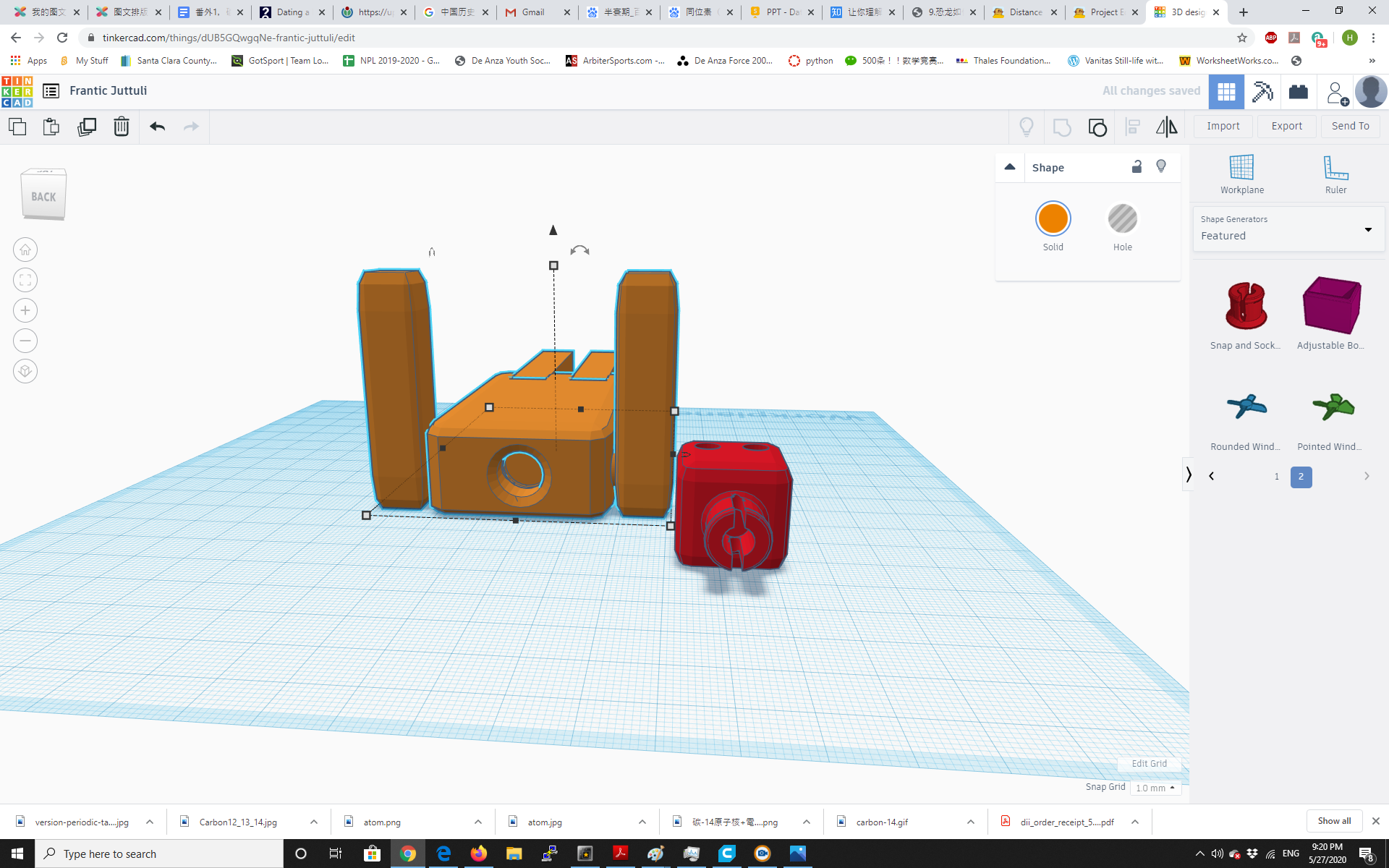Screen dimensions: 1389x868
Task: Go to next shapes page arrow
Action: click(1367, 476)
